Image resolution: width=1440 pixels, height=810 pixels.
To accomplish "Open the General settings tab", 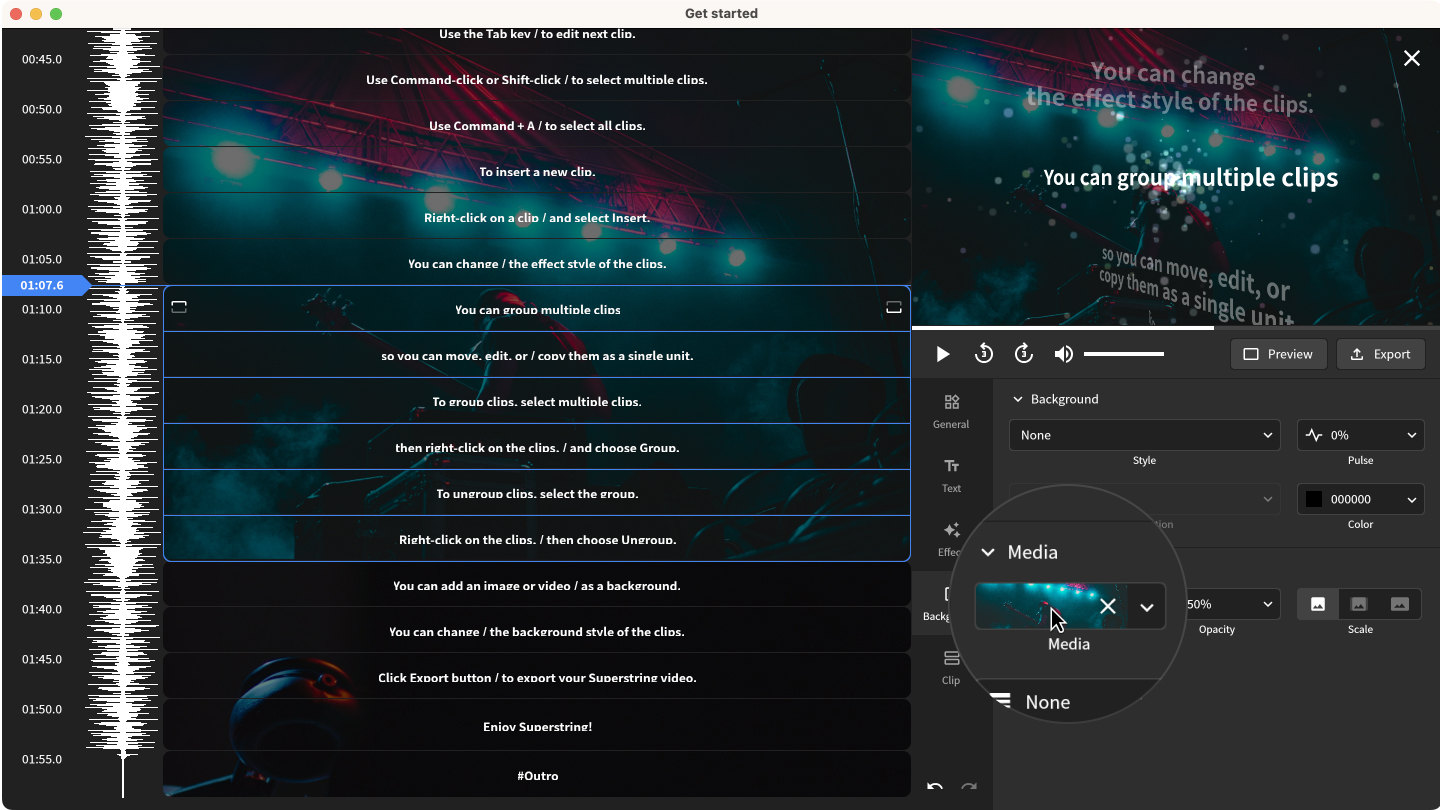I will click(x=951, y=411).
